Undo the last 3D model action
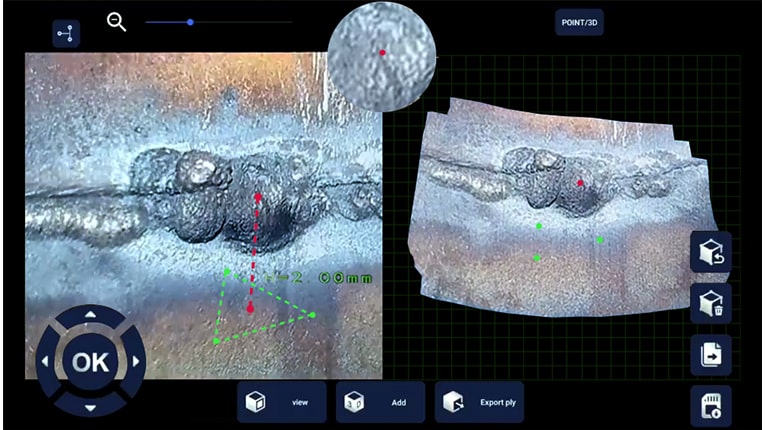766x430 pixels. 710,252
